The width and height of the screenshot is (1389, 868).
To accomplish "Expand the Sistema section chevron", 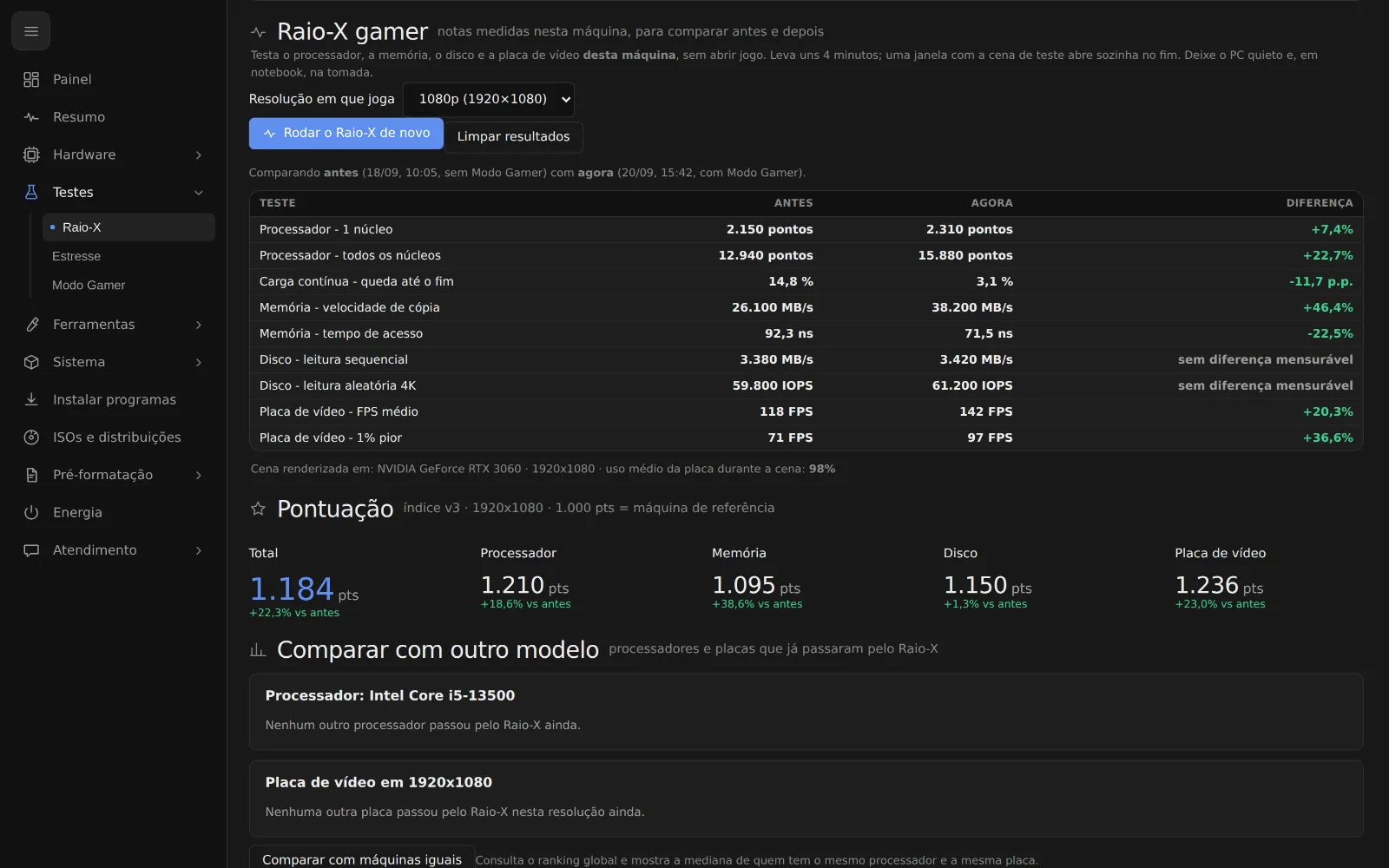I will tap(199, 362).
